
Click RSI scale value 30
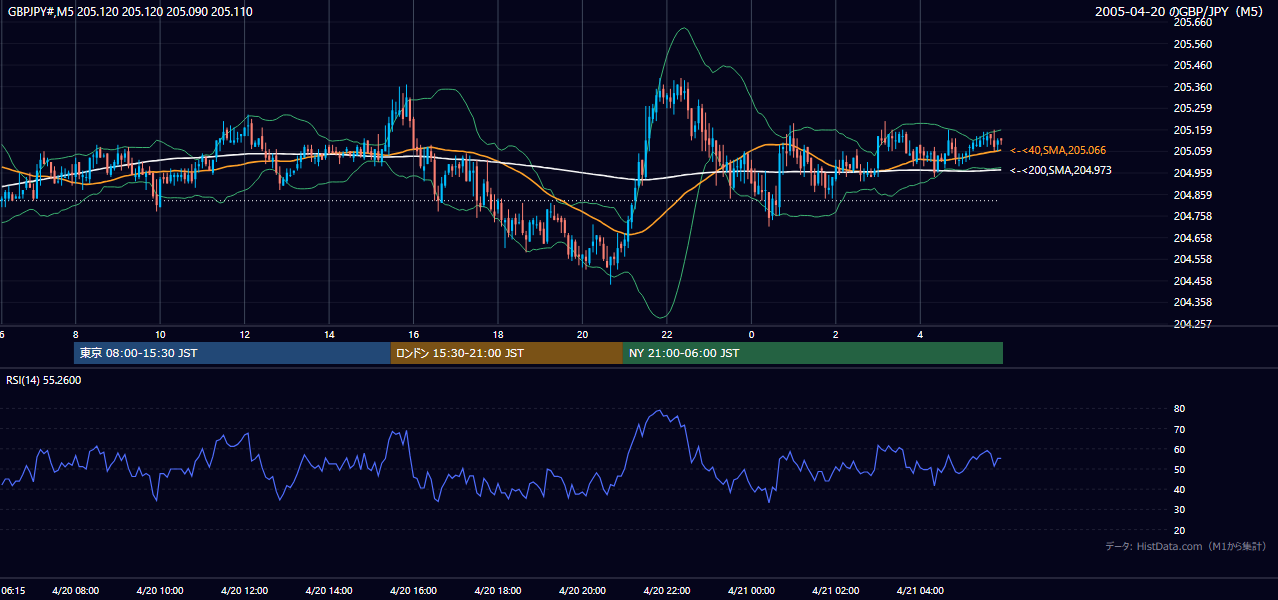1180,510
